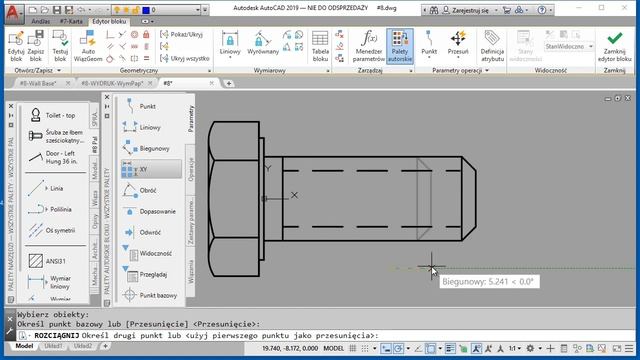The height and width of the screenshot is (360, 640).
Task: Open the #8-Wall Base drawing tab
Action: (38, 83)
